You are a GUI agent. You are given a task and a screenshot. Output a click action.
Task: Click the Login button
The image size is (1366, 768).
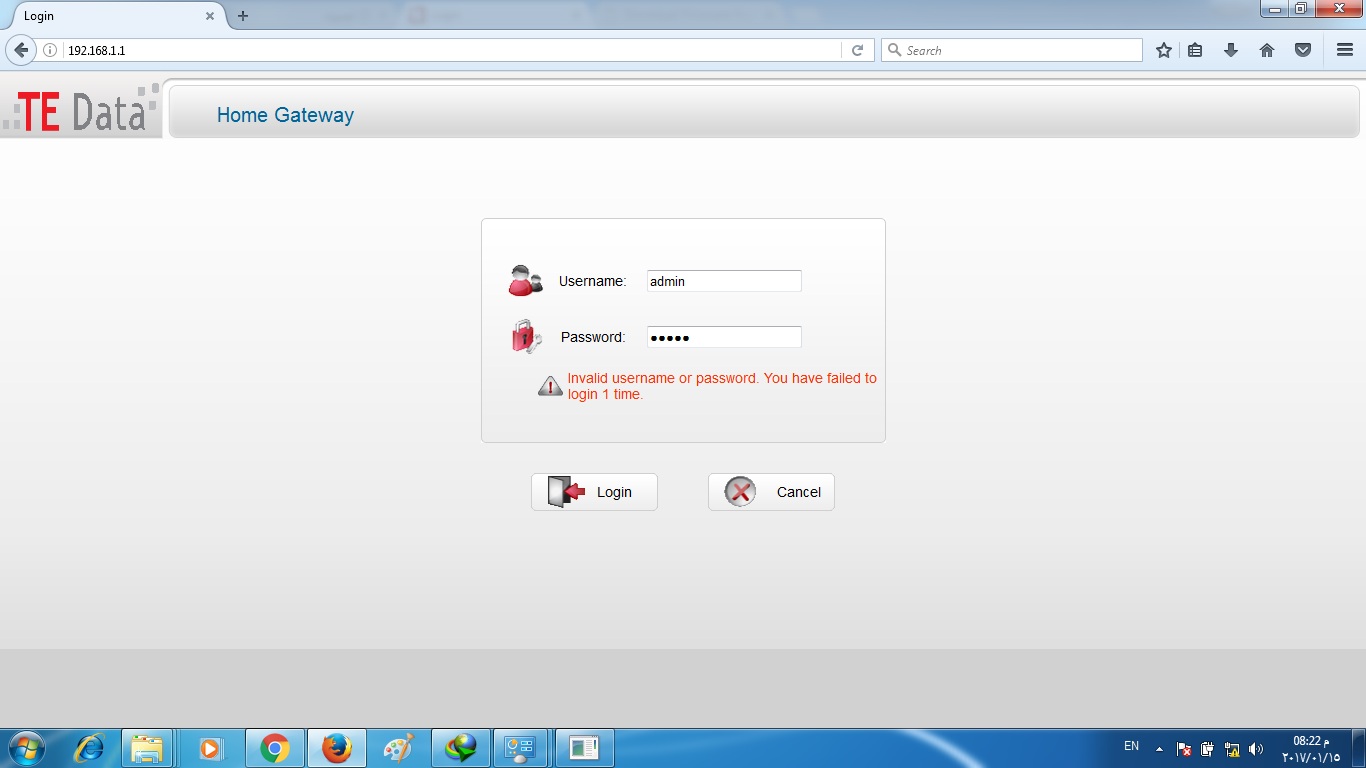click(594, 492)
